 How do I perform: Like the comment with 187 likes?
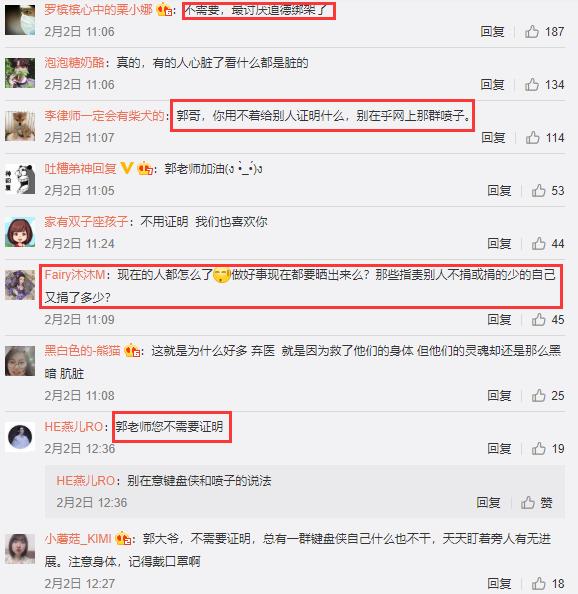tap(532, 32)
